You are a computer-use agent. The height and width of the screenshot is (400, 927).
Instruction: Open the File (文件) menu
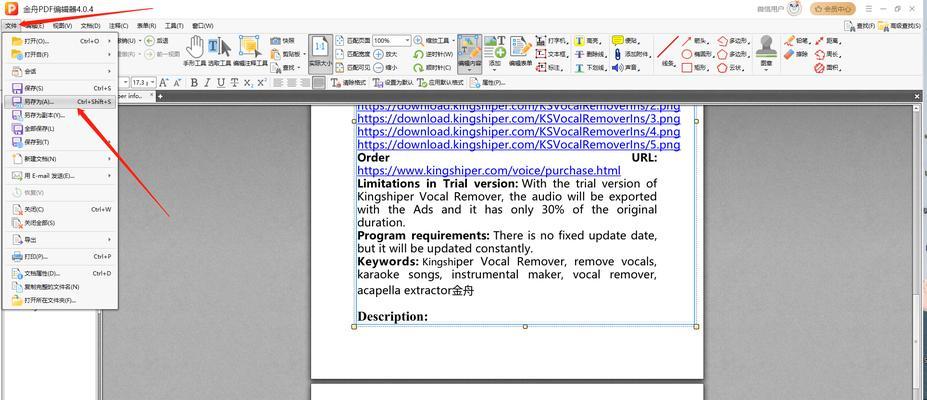click(11, 26)
